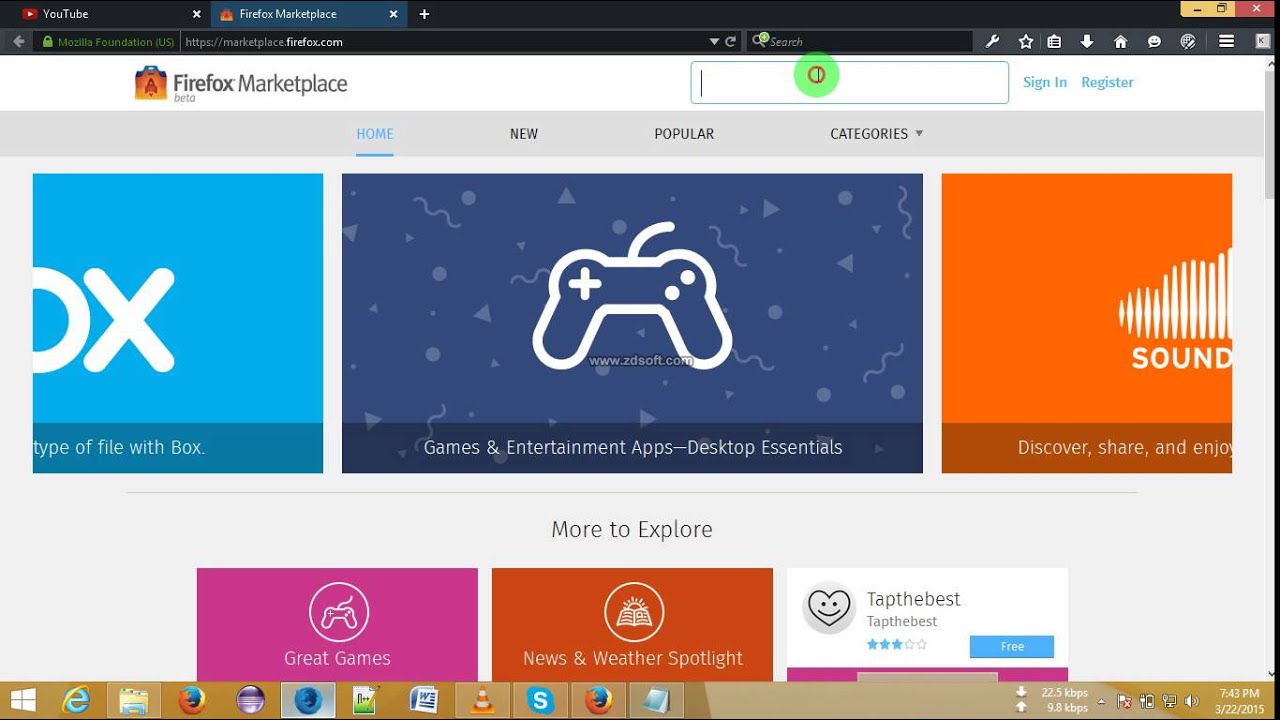This screenshot has width=1280, height=720.
Task: Click the smiley chat icon in toolbar
Action: 1154,41
